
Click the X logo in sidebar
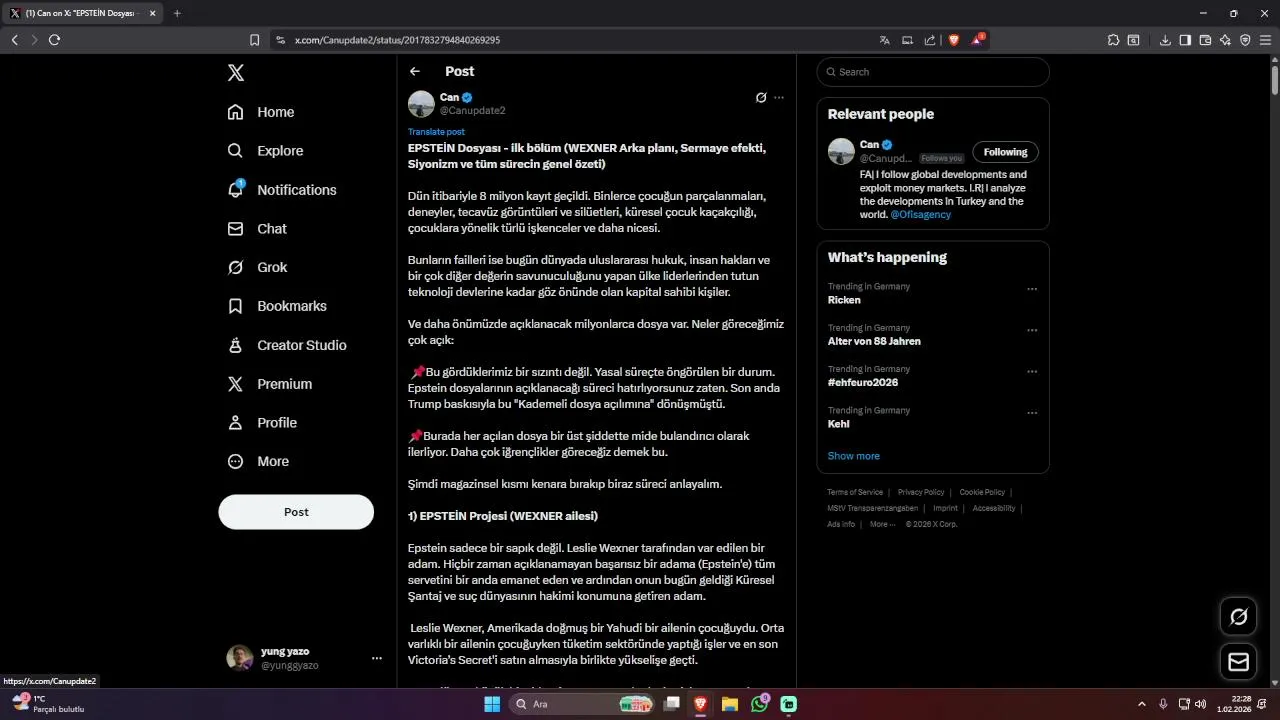pos(236,72)
